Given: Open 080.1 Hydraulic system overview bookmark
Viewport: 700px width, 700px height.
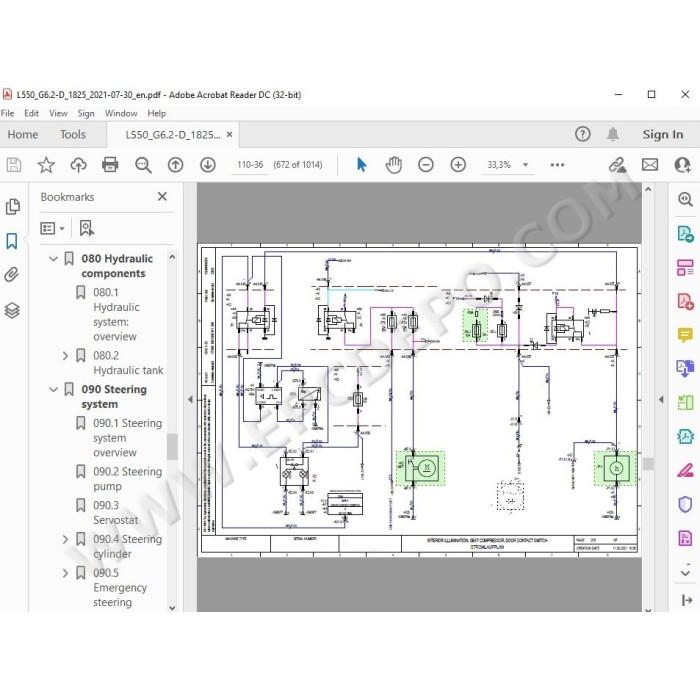Looking at the screenshot, I should (116, 314).
